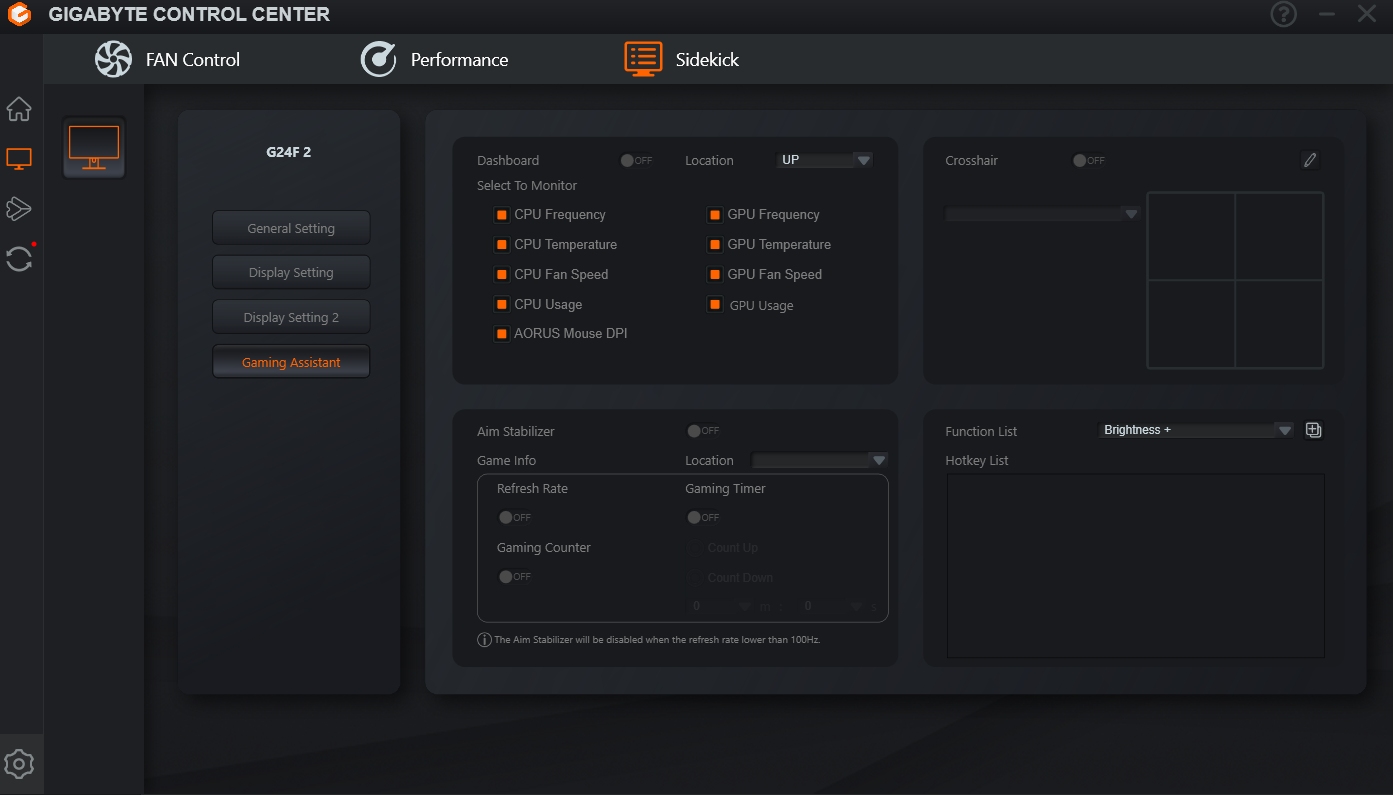Open the timer seconds dropdown

[x=832, y=606]
